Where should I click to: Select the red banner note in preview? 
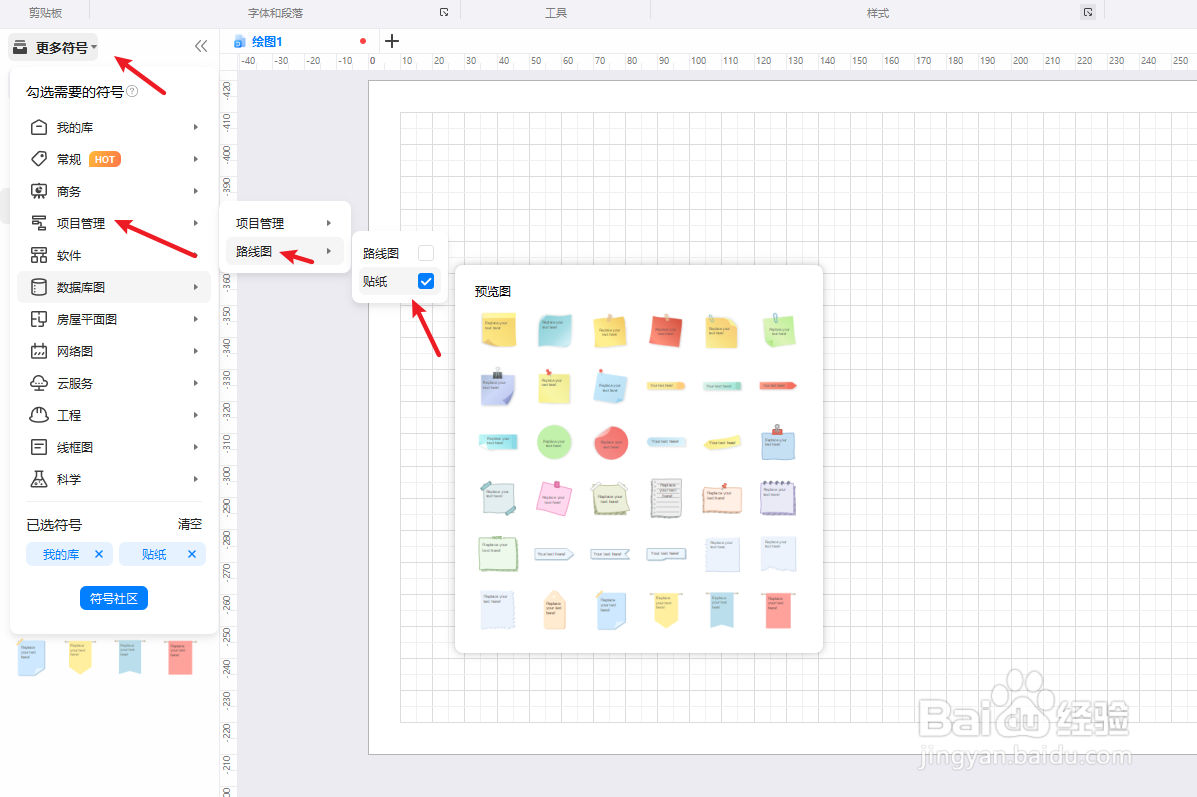pos(778,610)
